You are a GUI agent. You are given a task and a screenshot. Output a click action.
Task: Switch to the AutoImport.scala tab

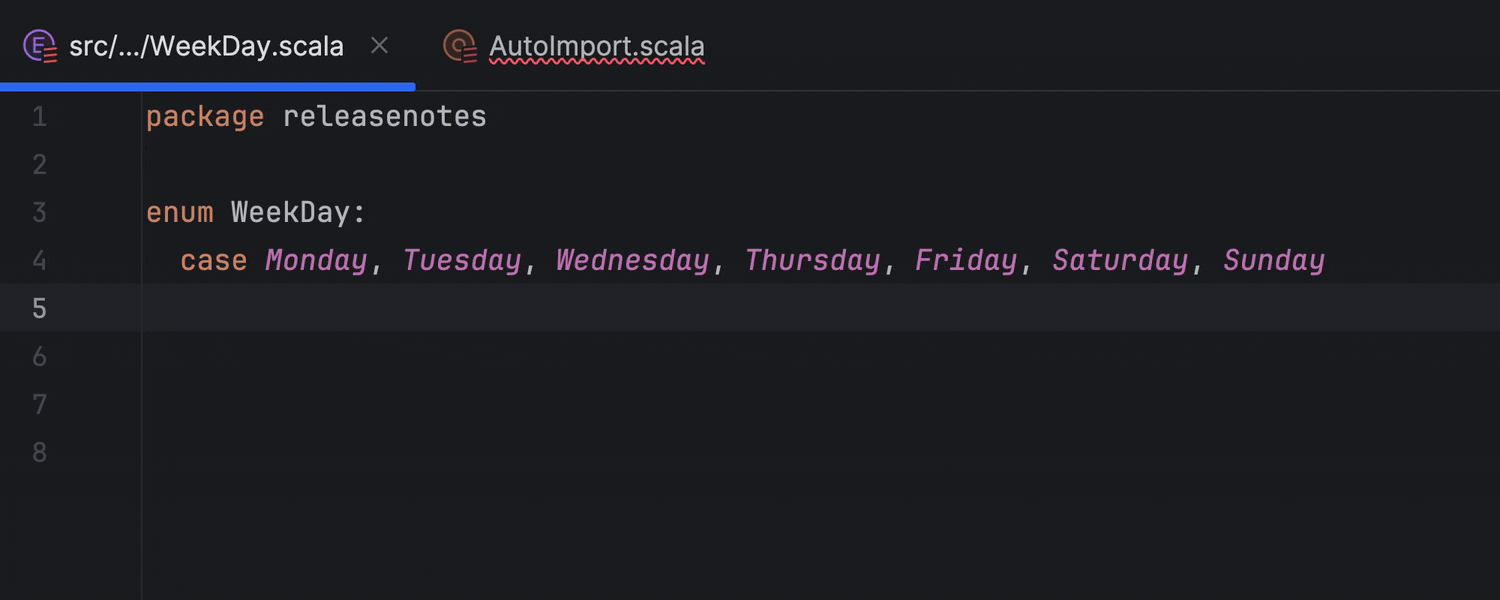596,46
